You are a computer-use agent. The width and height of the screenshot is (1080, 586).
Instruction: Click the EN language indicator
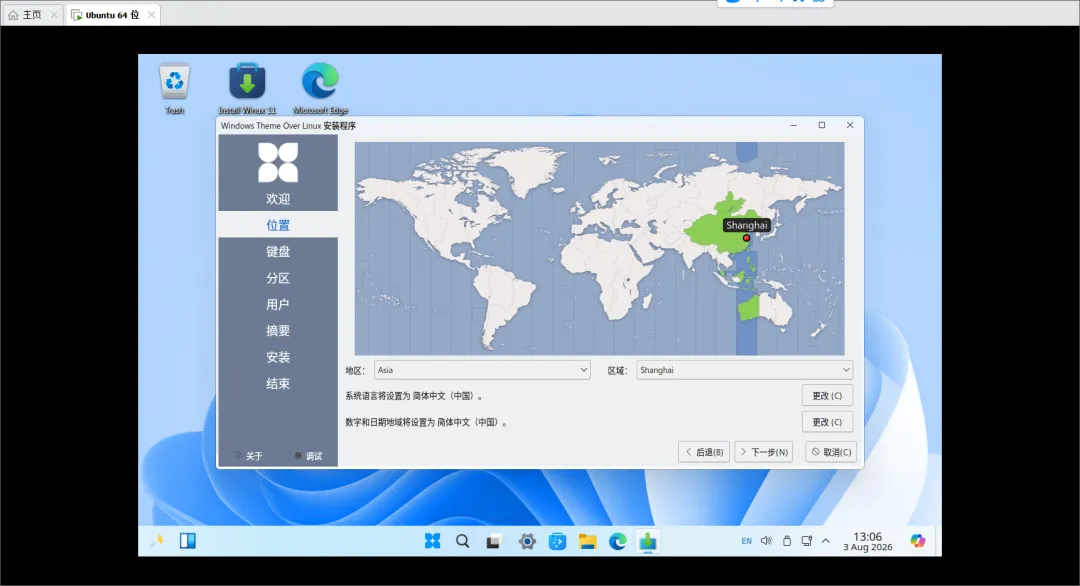click(x=747, y=541)
